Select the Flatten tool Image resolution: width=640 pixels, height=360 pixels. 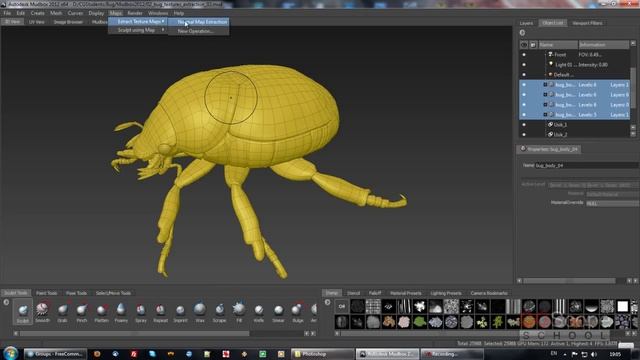(102, 312)
